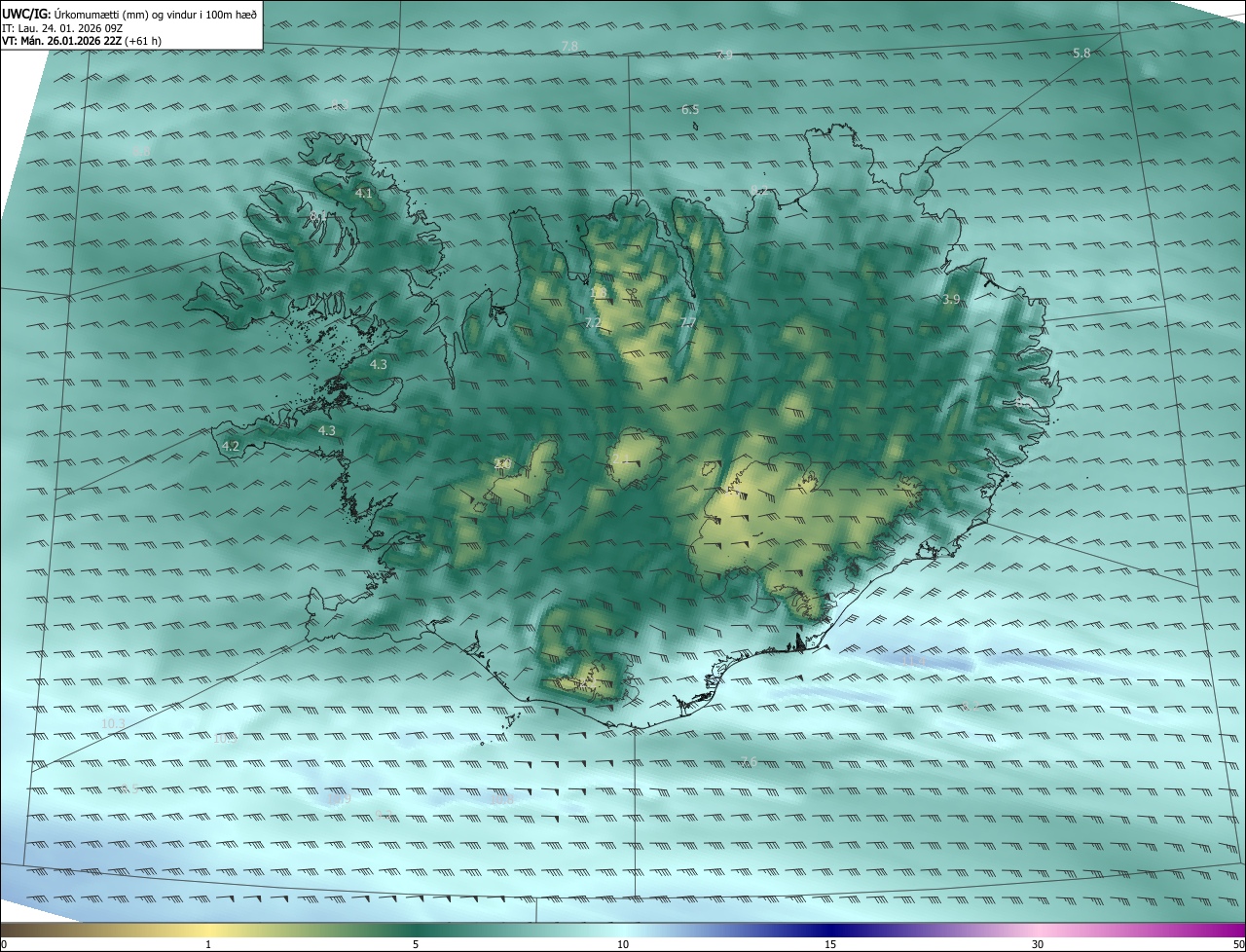
Task: Click the '(+61 h)' forecast offset text
Action: (x=144, y=41)
